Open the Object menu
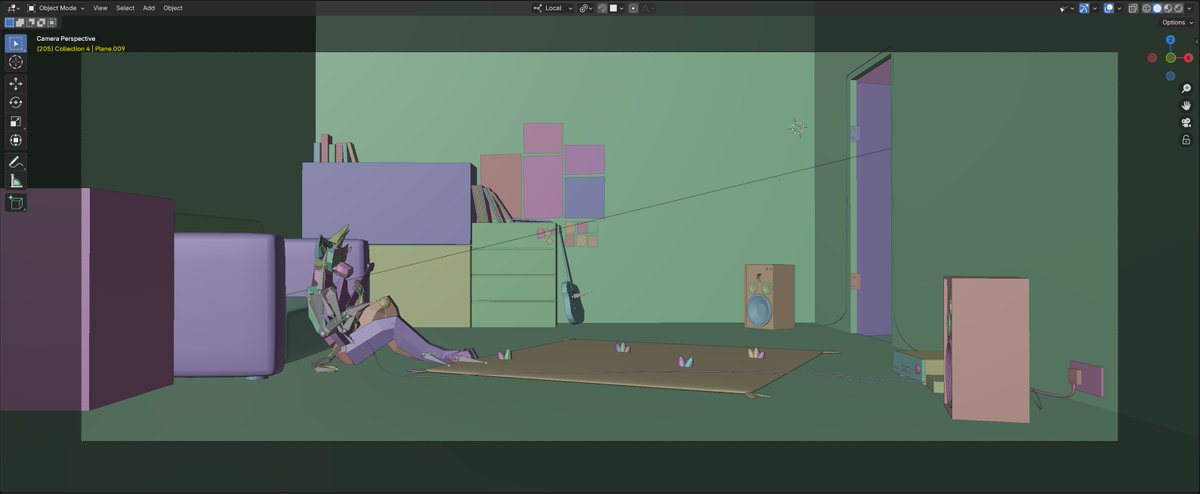 coord(173,8)
